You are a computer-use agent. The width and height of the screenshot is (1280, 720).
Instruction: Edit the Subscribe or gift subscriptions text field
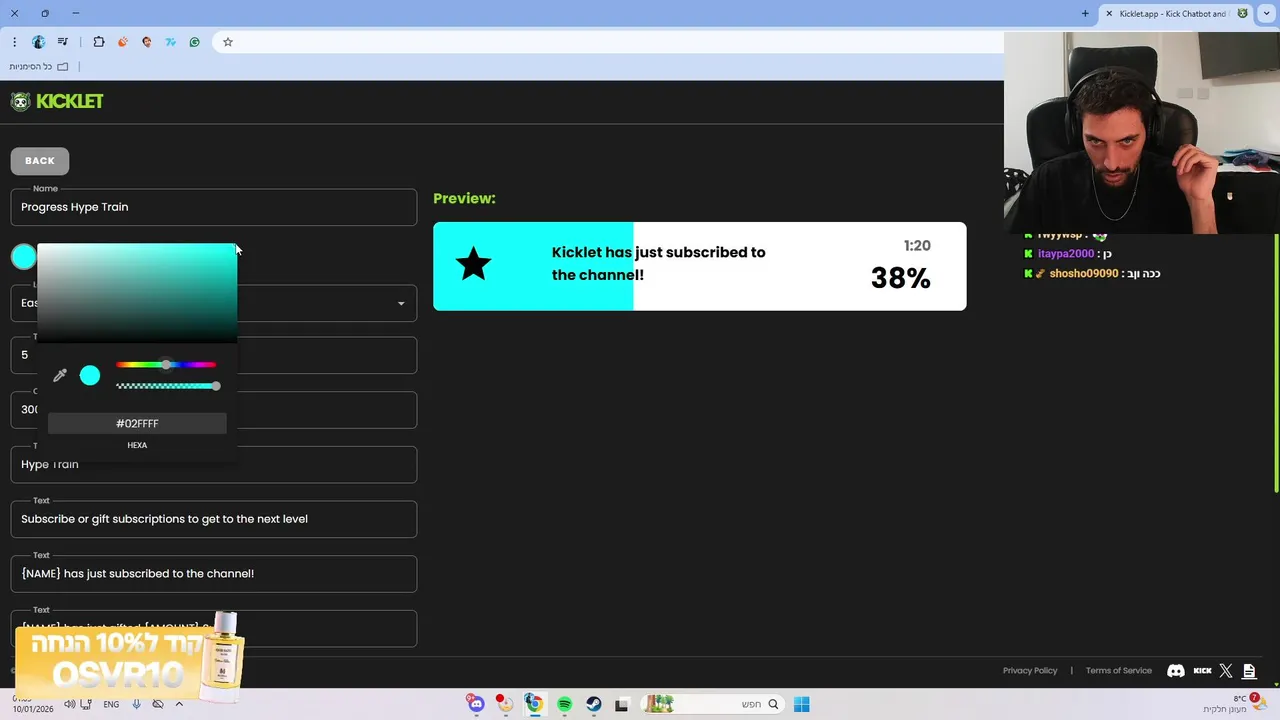click(x=214, y=519)
